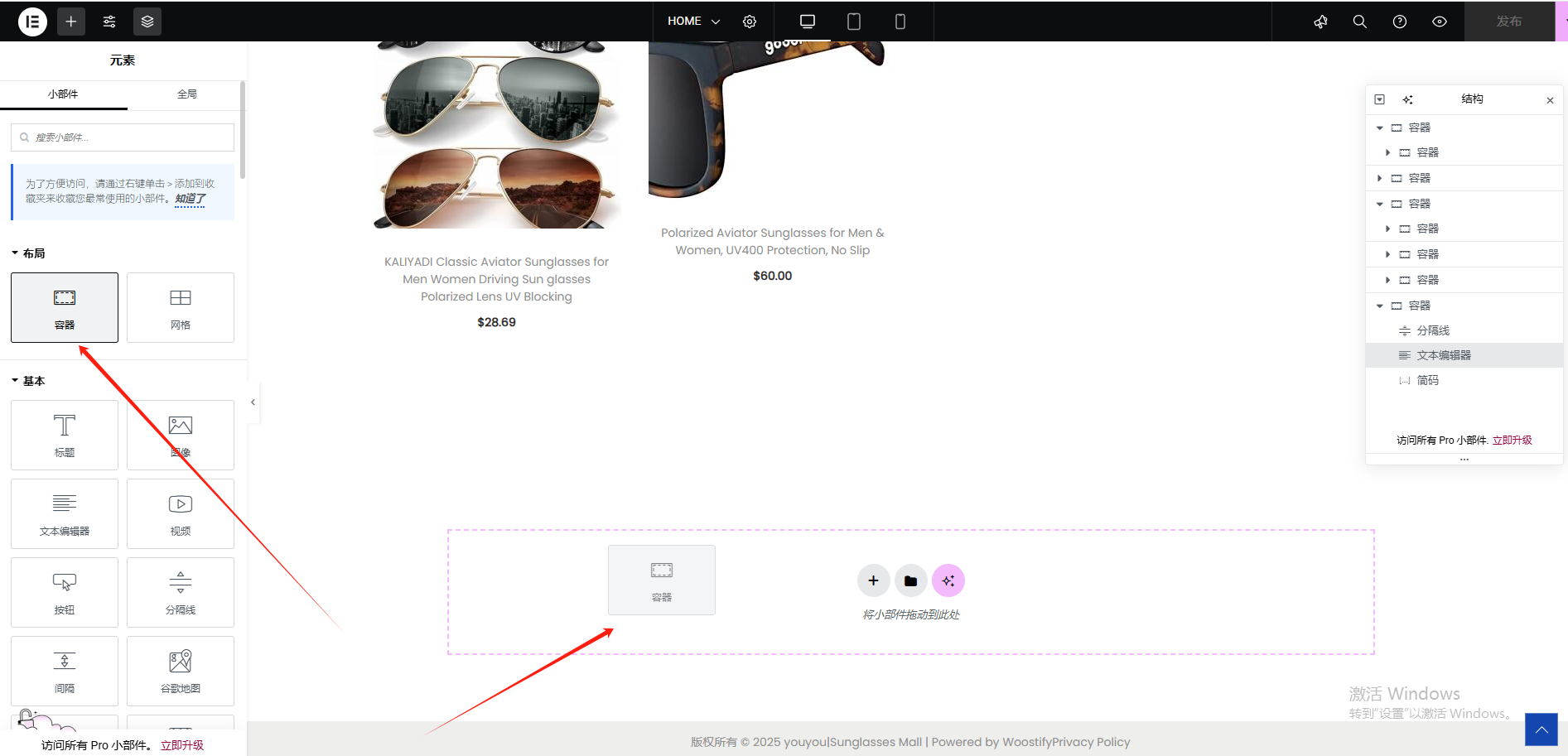Collapse the 布局 section
The width and height of the screenshot is (1568, 756).
(28, 253)
